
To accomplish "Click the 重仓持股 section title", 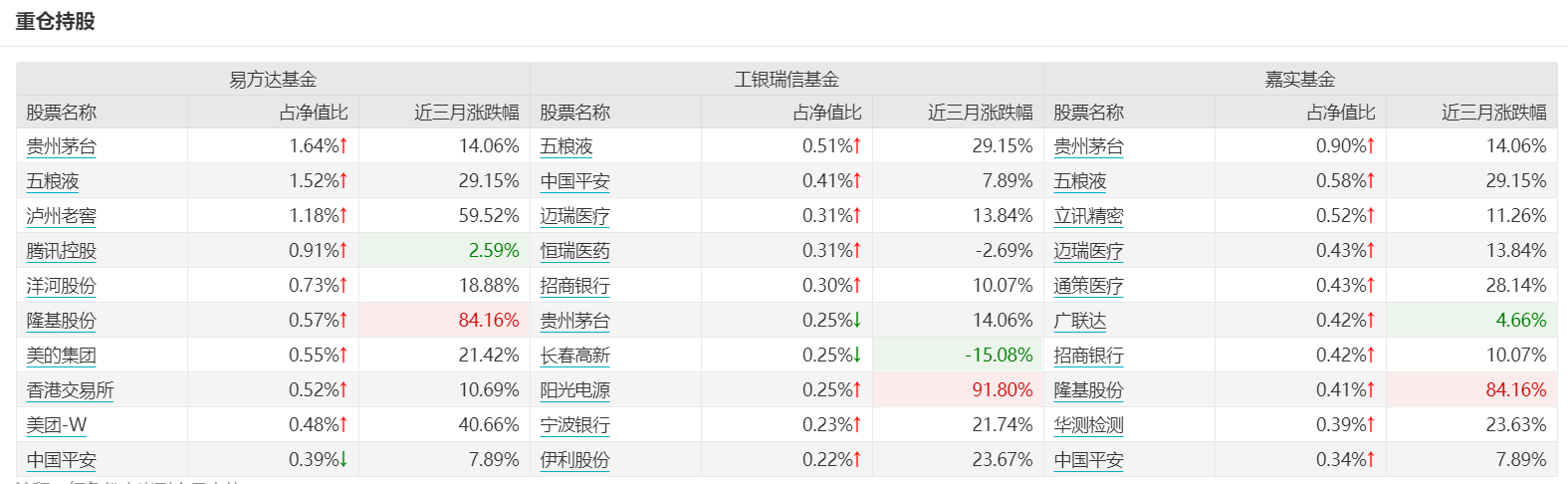I will coord(55,21).
